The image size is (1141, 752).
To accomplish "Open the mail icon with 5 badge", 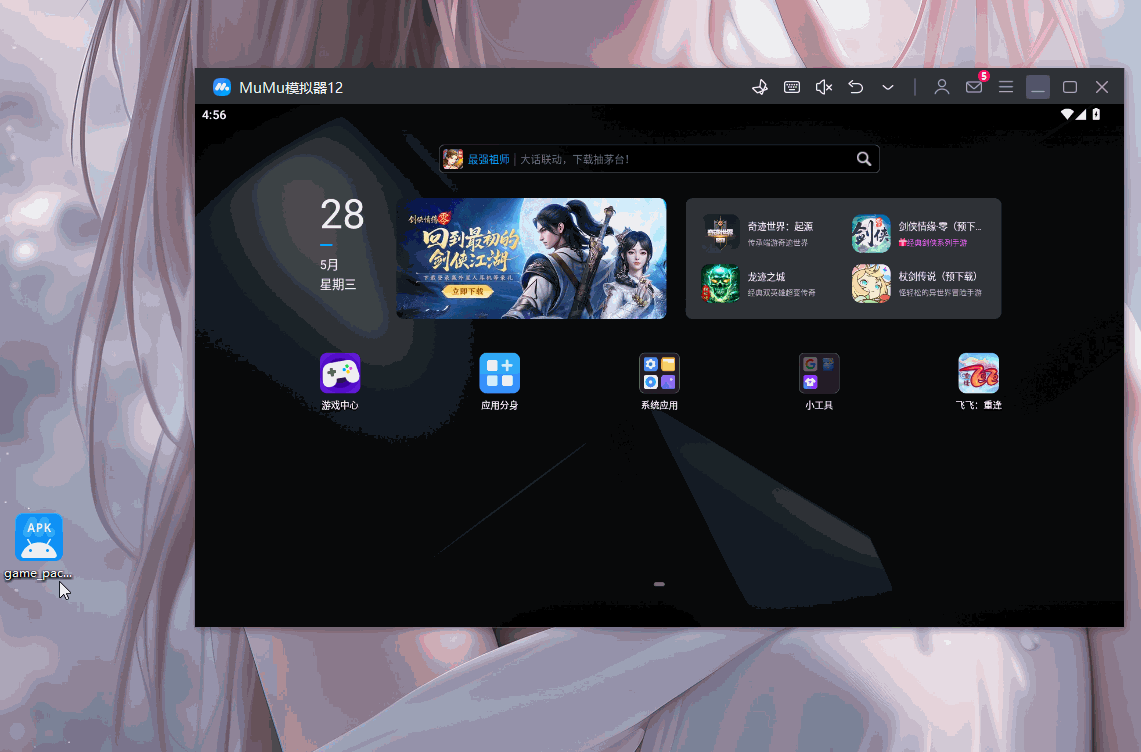I will (974, 87).
